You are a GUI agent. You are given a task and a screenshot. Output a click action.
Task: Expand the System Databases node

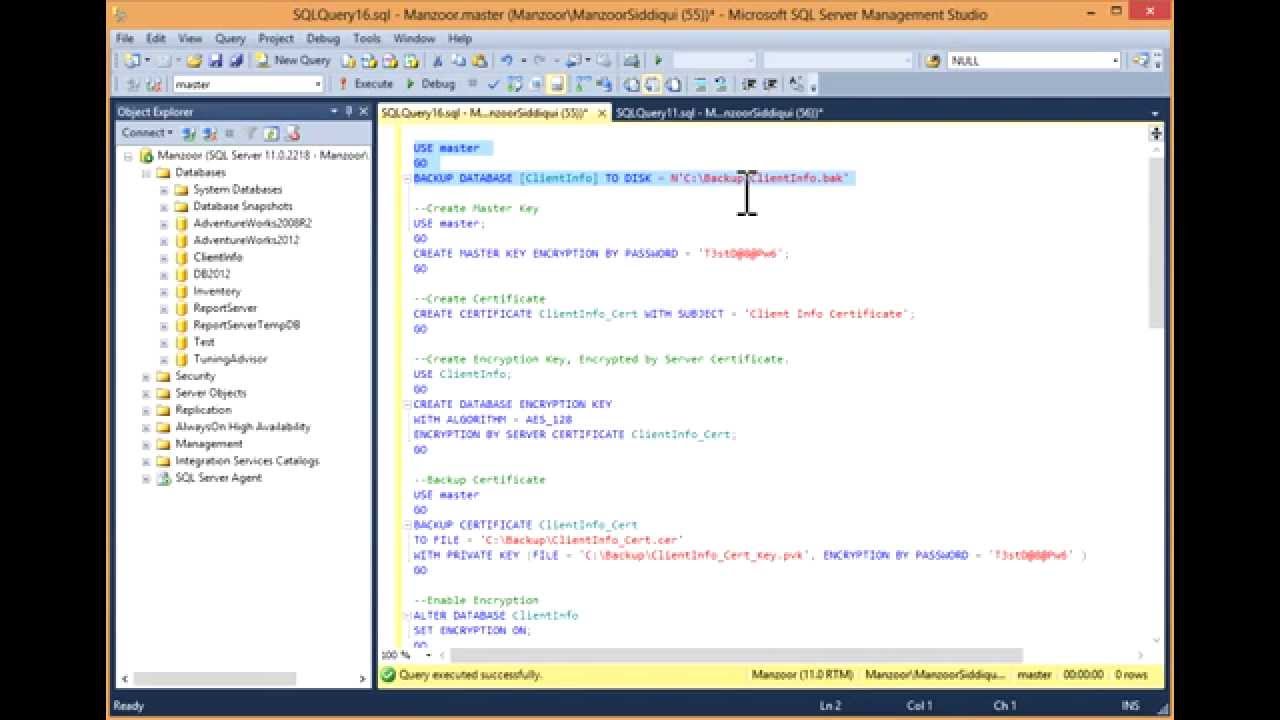pos(164,189)
